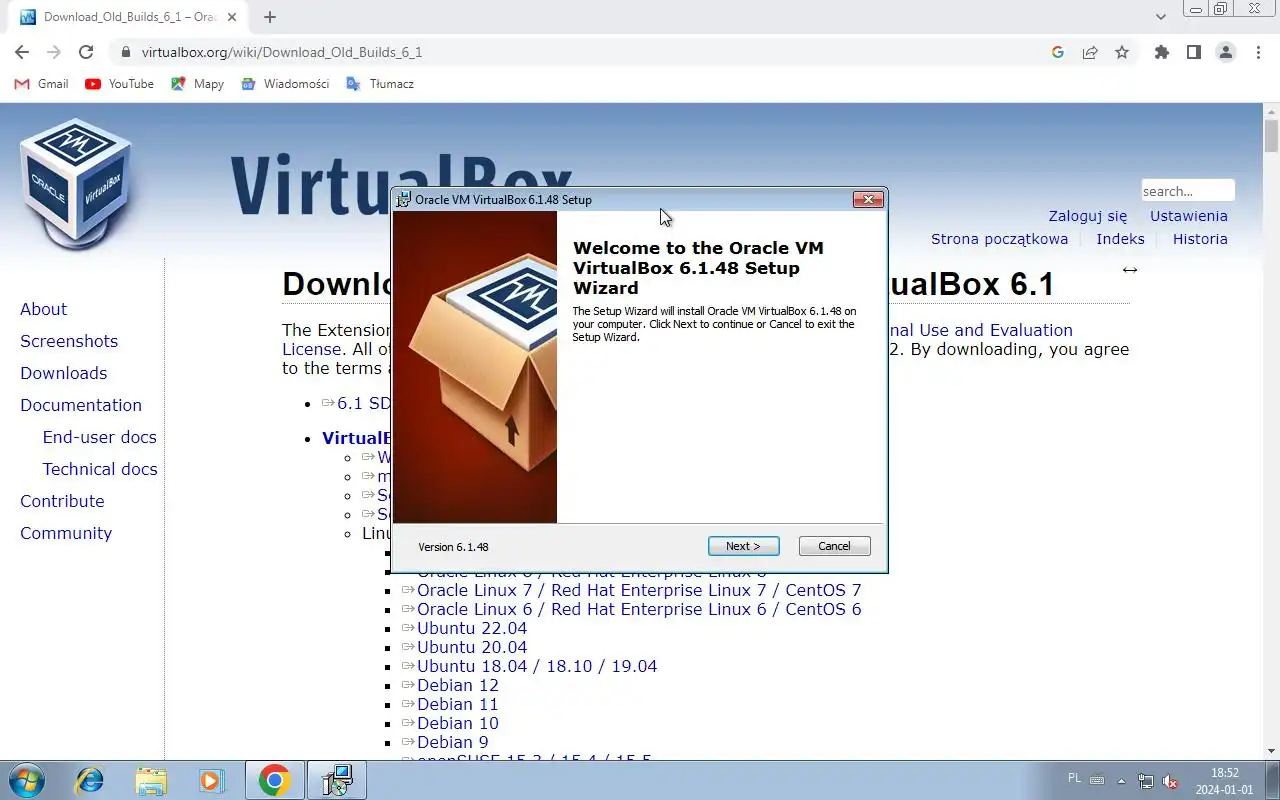Viewport: 1280px width, 800px height.
Task: Go forward in Chrome
Action: [x=54, y=52]
